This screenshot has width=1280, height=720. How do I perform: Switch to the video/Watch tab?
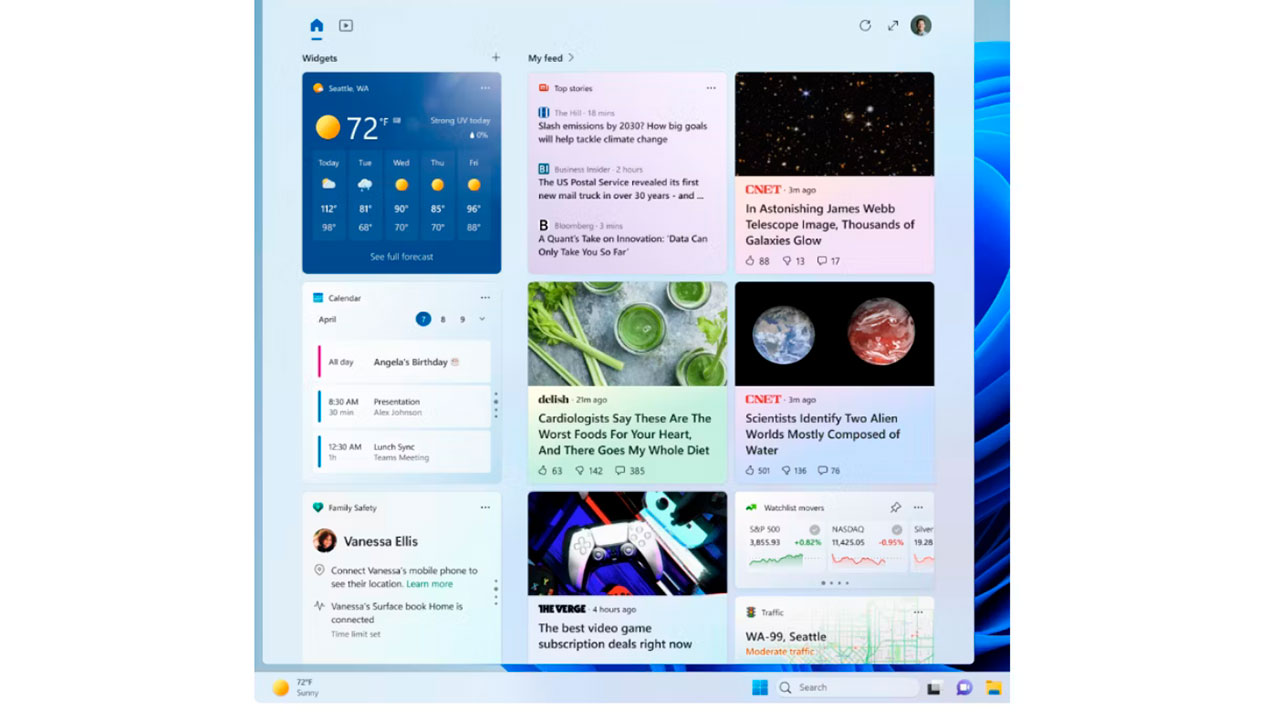point(346,26)
